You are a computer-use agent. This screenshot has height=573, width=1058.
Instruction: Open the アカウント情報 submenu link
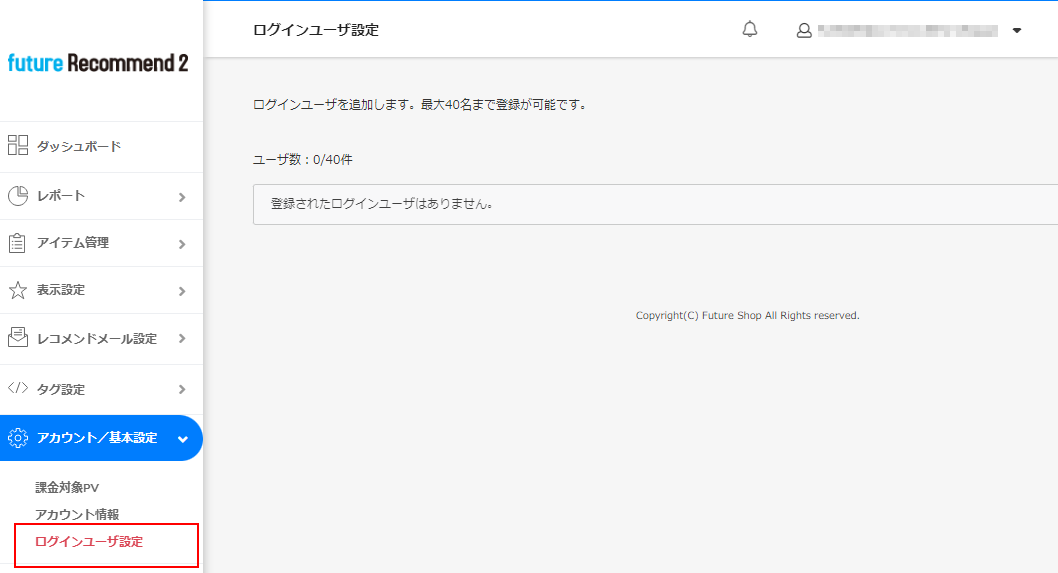[77, 514]
